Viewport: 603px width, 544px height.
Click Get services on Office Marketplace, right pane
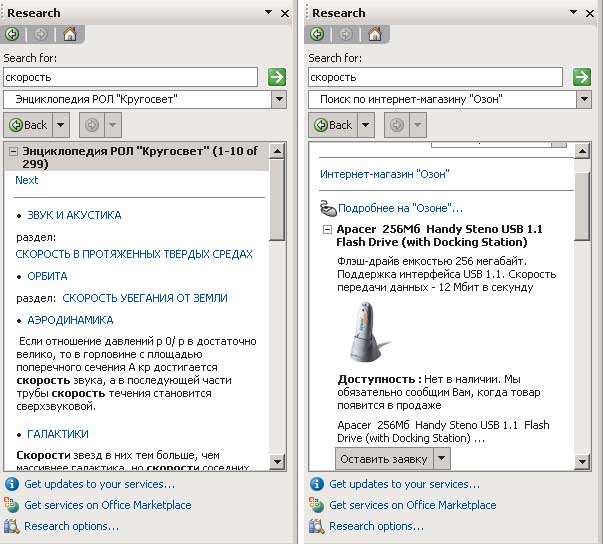[413, 505]
